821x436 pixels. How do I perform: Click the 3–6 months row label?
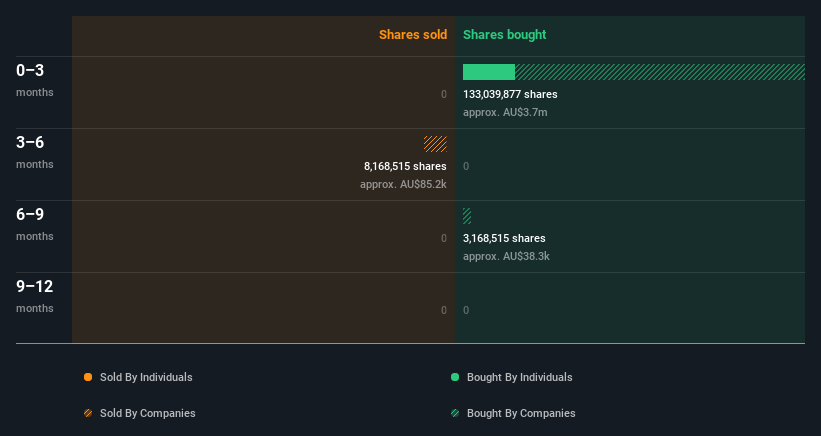pyautogui.click(x=35, y=152)
